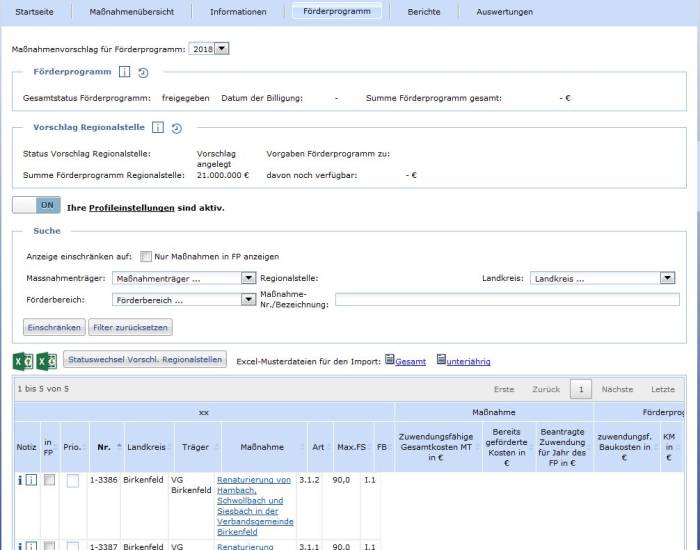The height and width of the screenshot is (550, 700).
Task: Click the second green Excel export icon
Action: [x=46, y=361]
